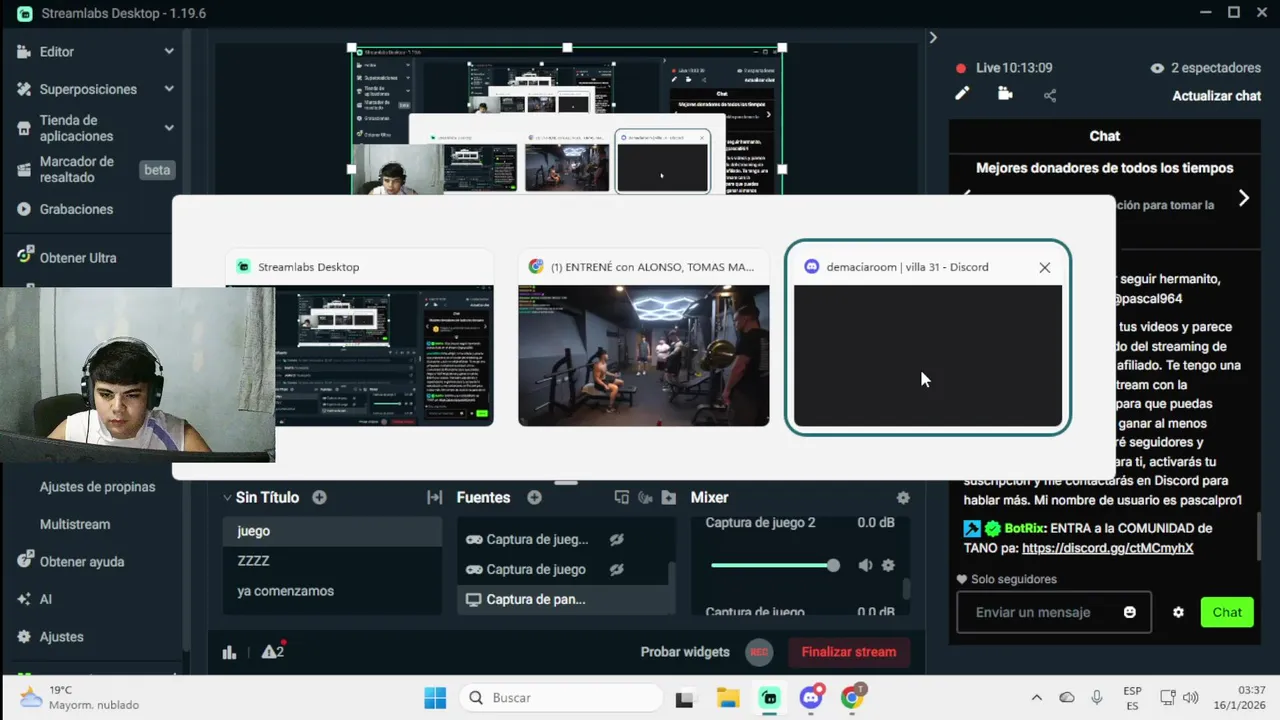Screen dimensions: 1280x720
Task: Expand the Editor chevron in sidebar
Action: tap(169, 51)
